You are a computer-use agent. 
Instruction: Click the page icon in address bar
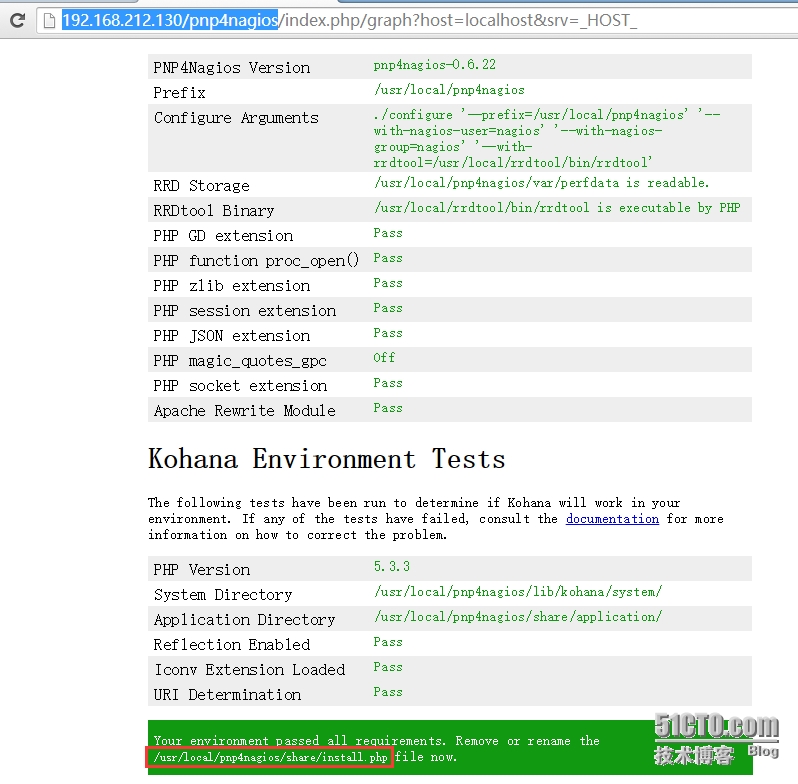point(49,20)
